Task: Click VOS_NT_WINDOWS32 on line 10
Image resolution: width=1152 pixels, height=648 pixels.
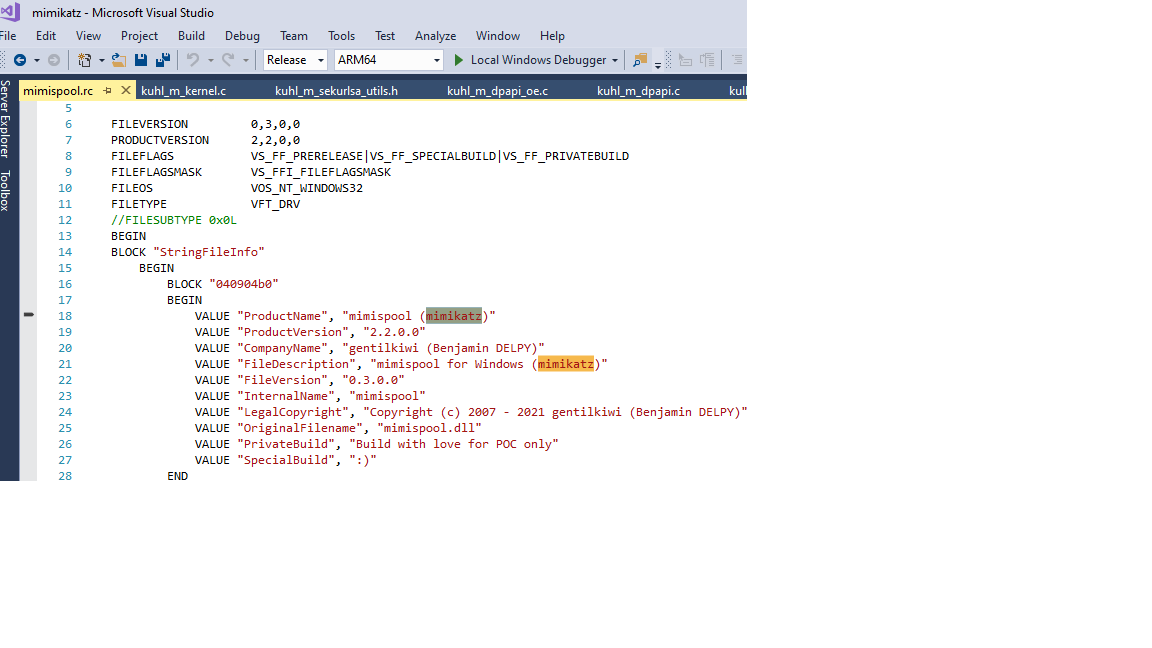Action: (306, 188)
